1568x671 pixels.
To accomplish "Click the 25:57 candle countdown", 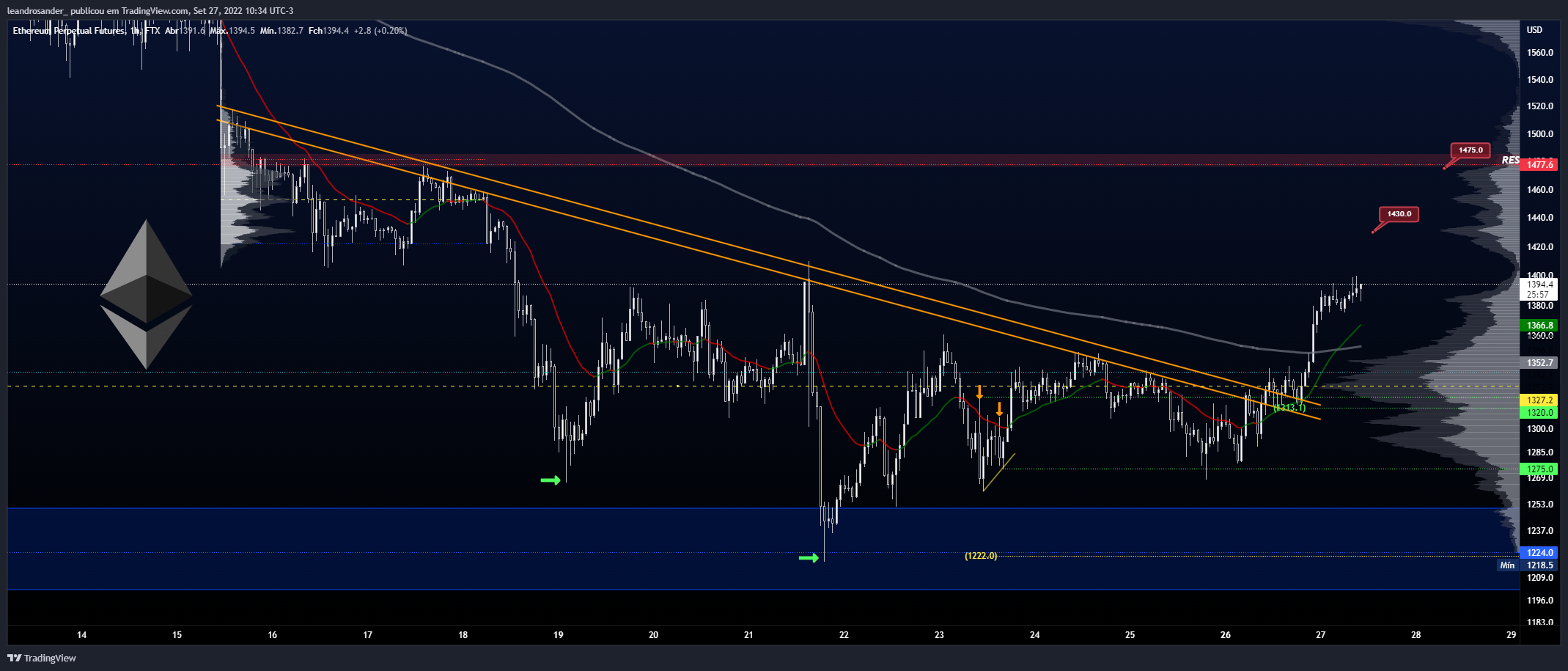I will (1537, 295).
